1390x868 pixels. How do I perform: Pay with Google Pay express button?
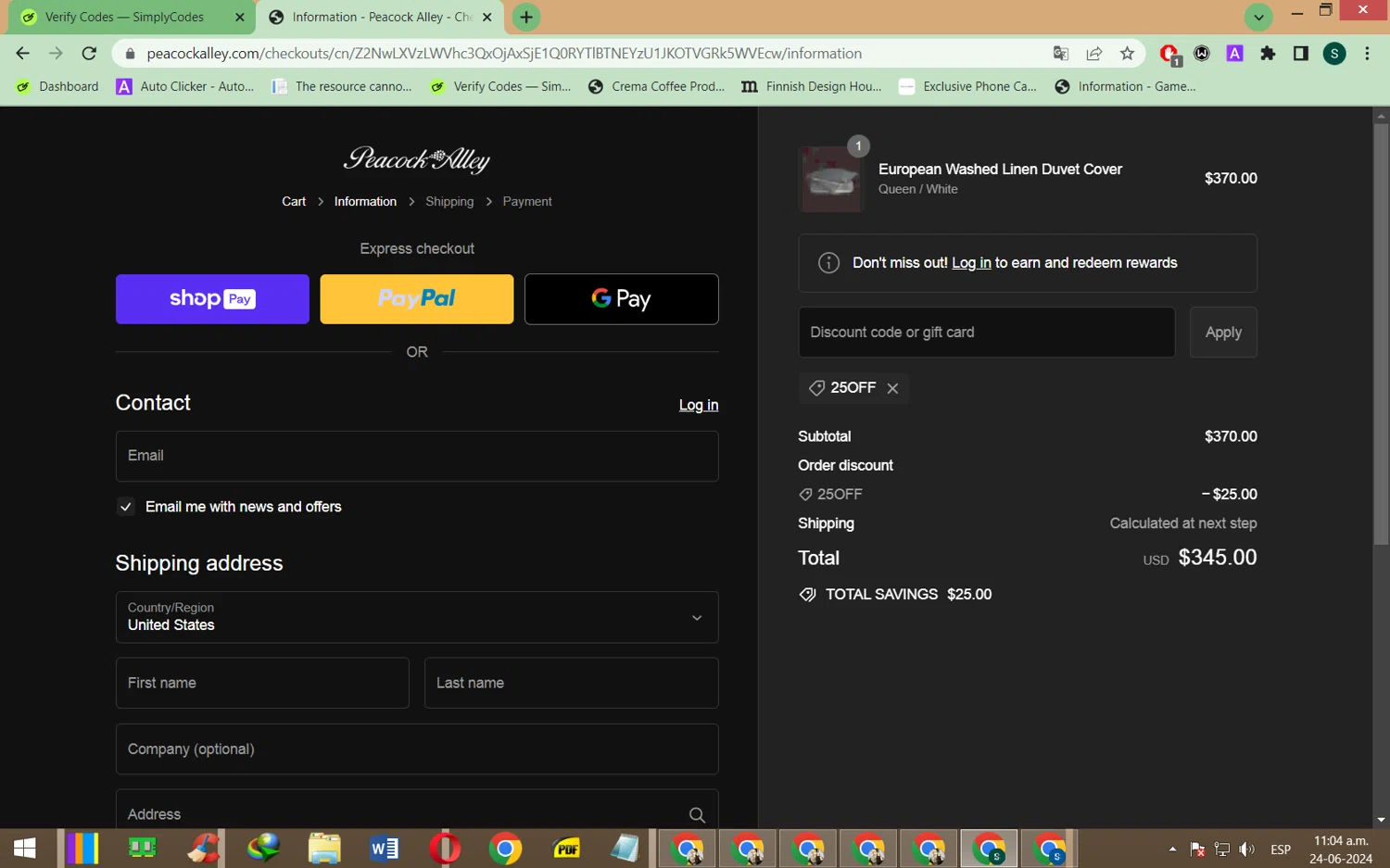coord(622,299)
